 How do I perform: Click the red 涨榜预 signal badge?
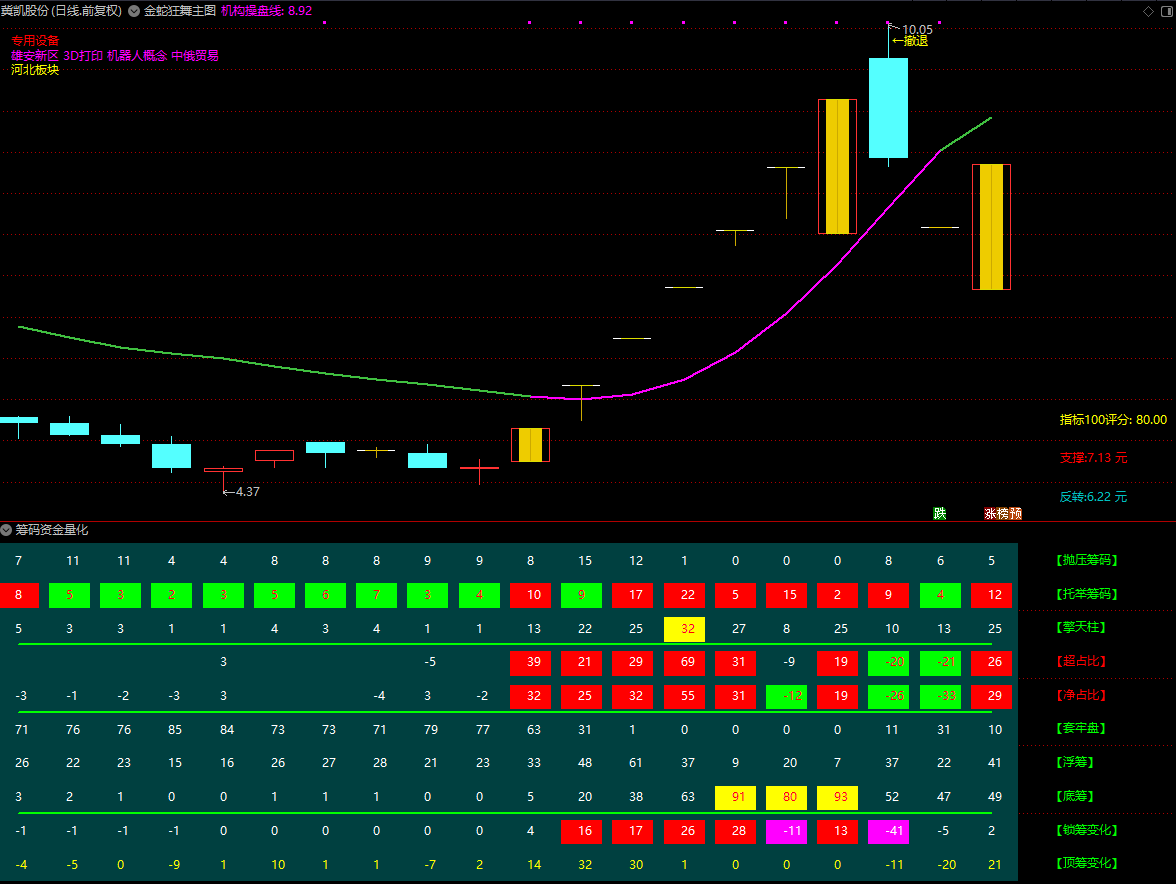pos(1003,514)
